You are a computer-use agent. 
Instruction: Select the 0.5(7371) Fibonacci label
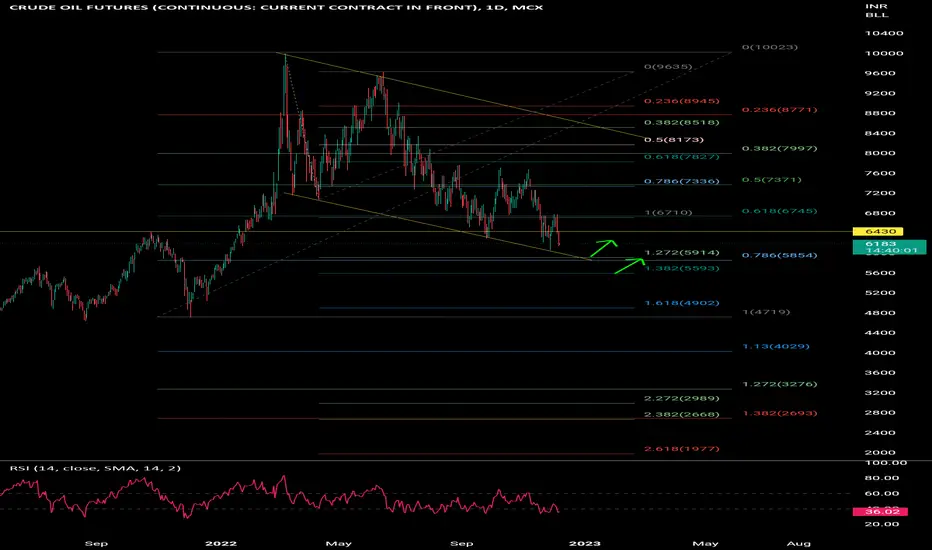772,180
